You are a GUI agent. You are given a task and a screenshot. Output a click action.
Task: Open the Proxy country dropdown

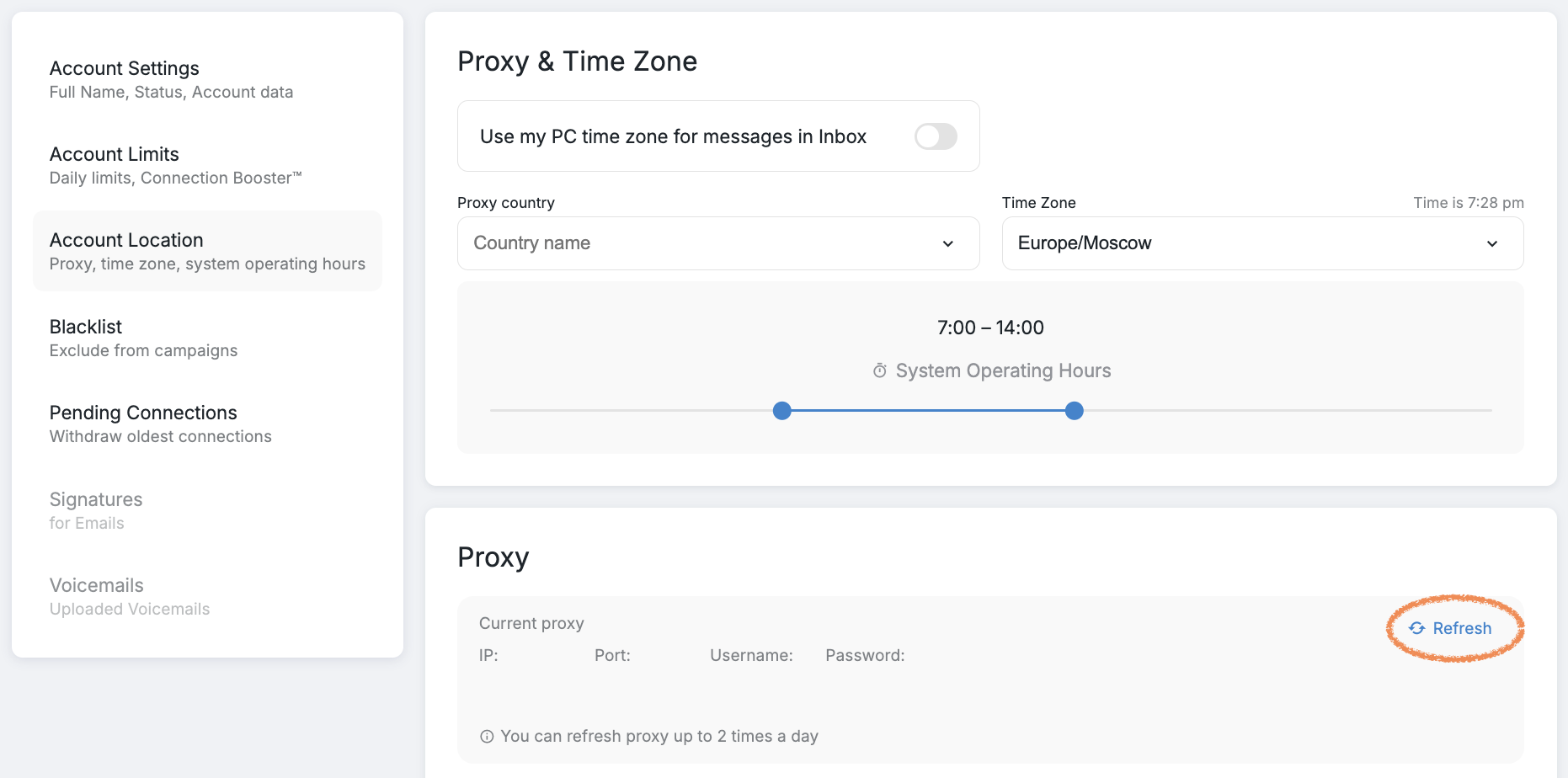click(x=717, y=243)
